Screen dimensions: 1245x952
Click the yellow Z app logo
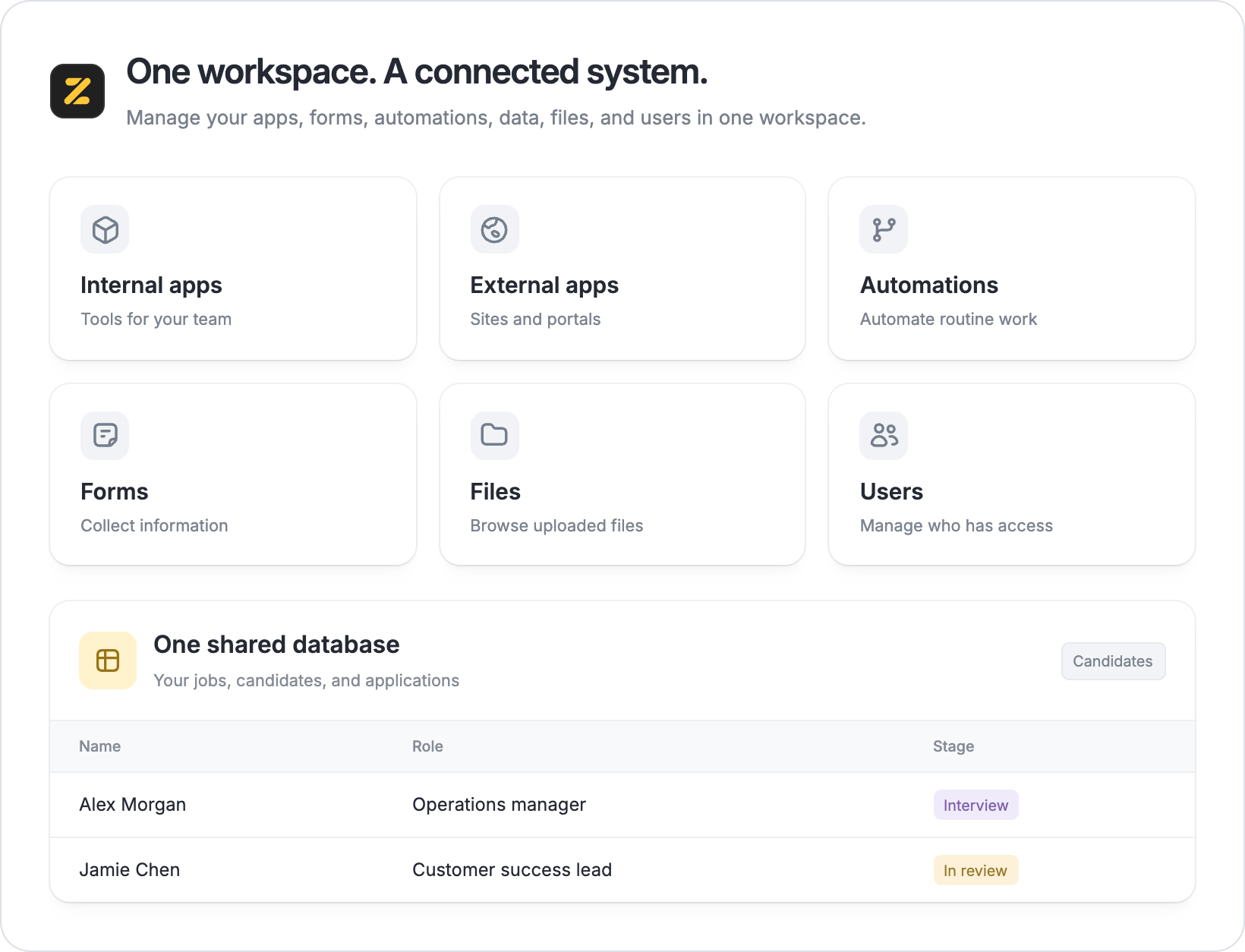pyautogui.click(x=77, y=91)
